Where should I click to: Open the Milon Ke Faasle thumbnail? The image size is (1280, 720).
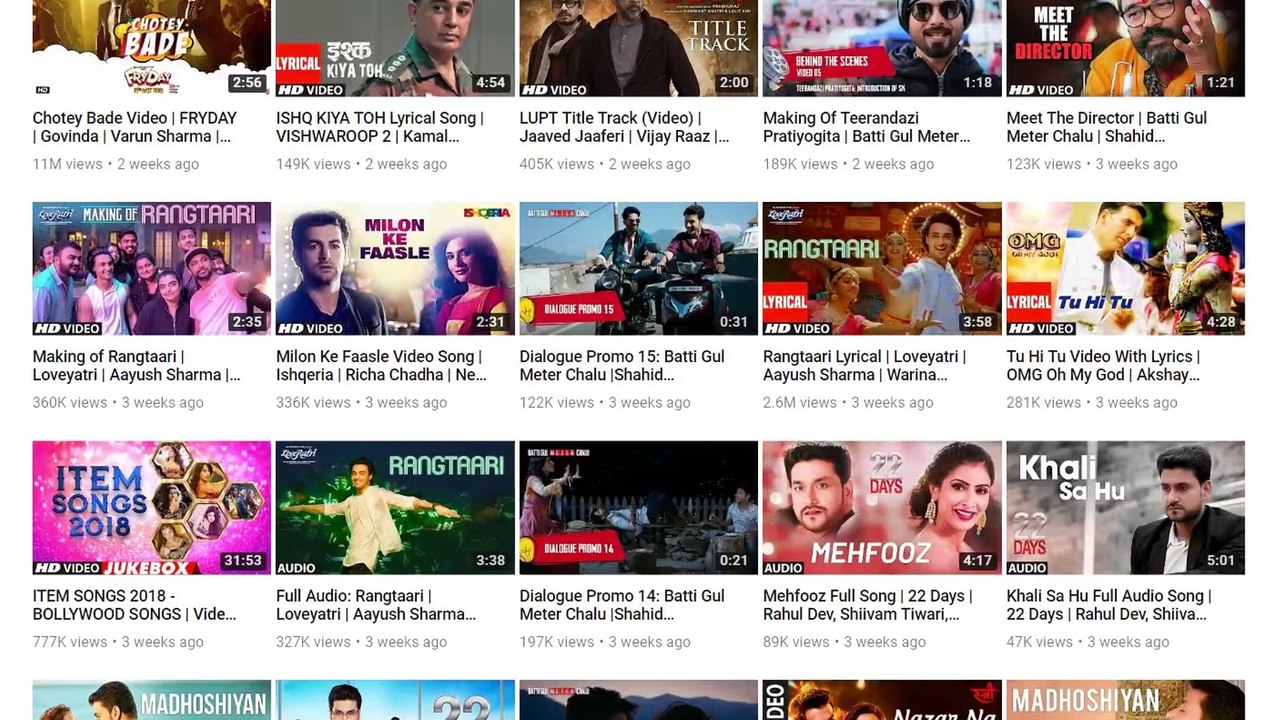(395, 268)
